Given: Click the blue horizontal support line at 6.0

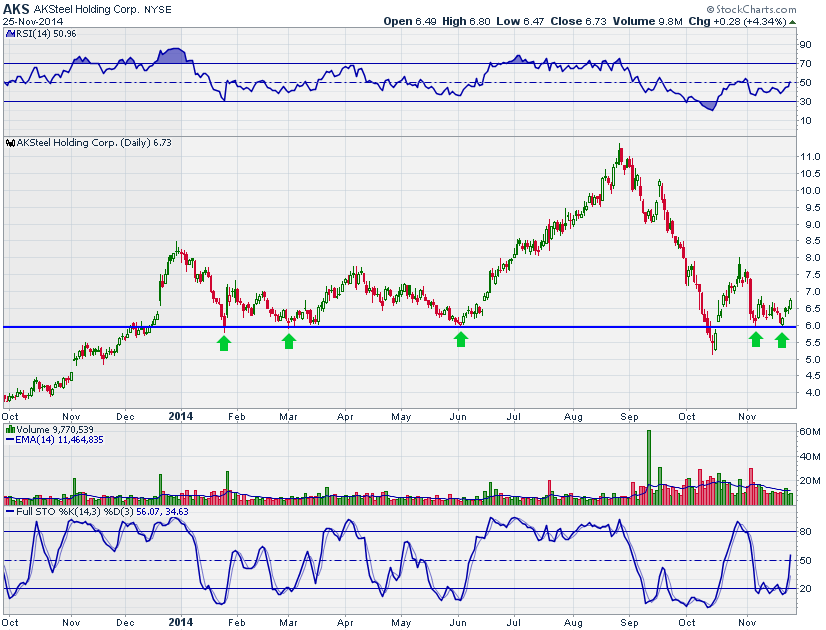Looking at the screenshot, I should (x=400, y=327).
